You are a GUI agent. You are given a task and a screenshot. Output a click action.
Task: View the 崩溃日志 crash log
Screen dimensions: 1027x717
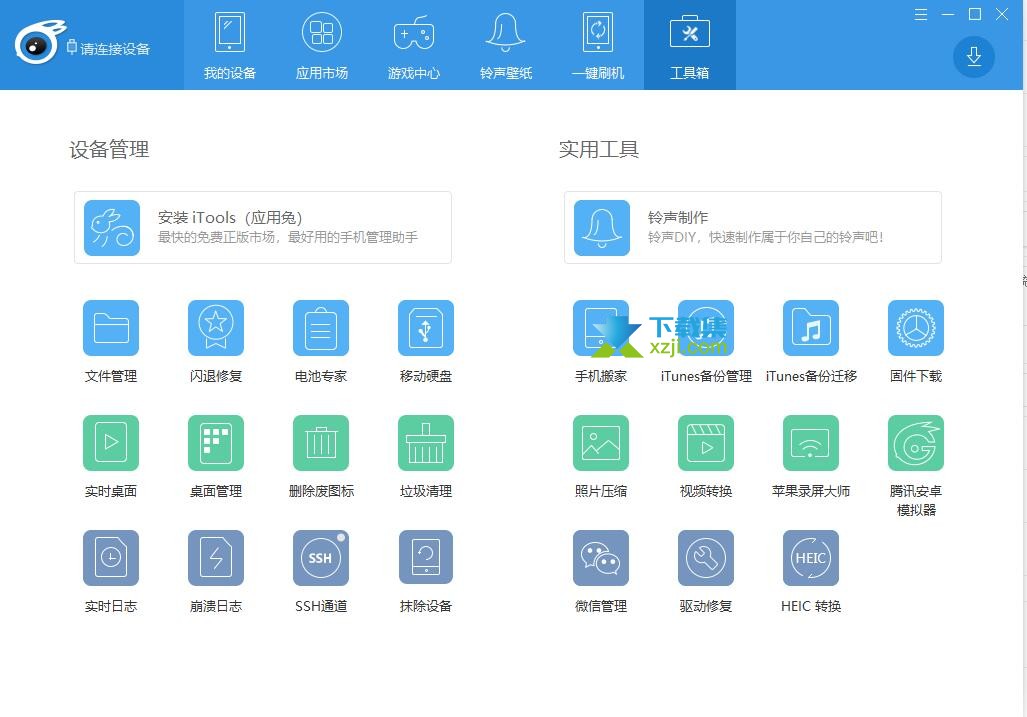coord(215,558)
